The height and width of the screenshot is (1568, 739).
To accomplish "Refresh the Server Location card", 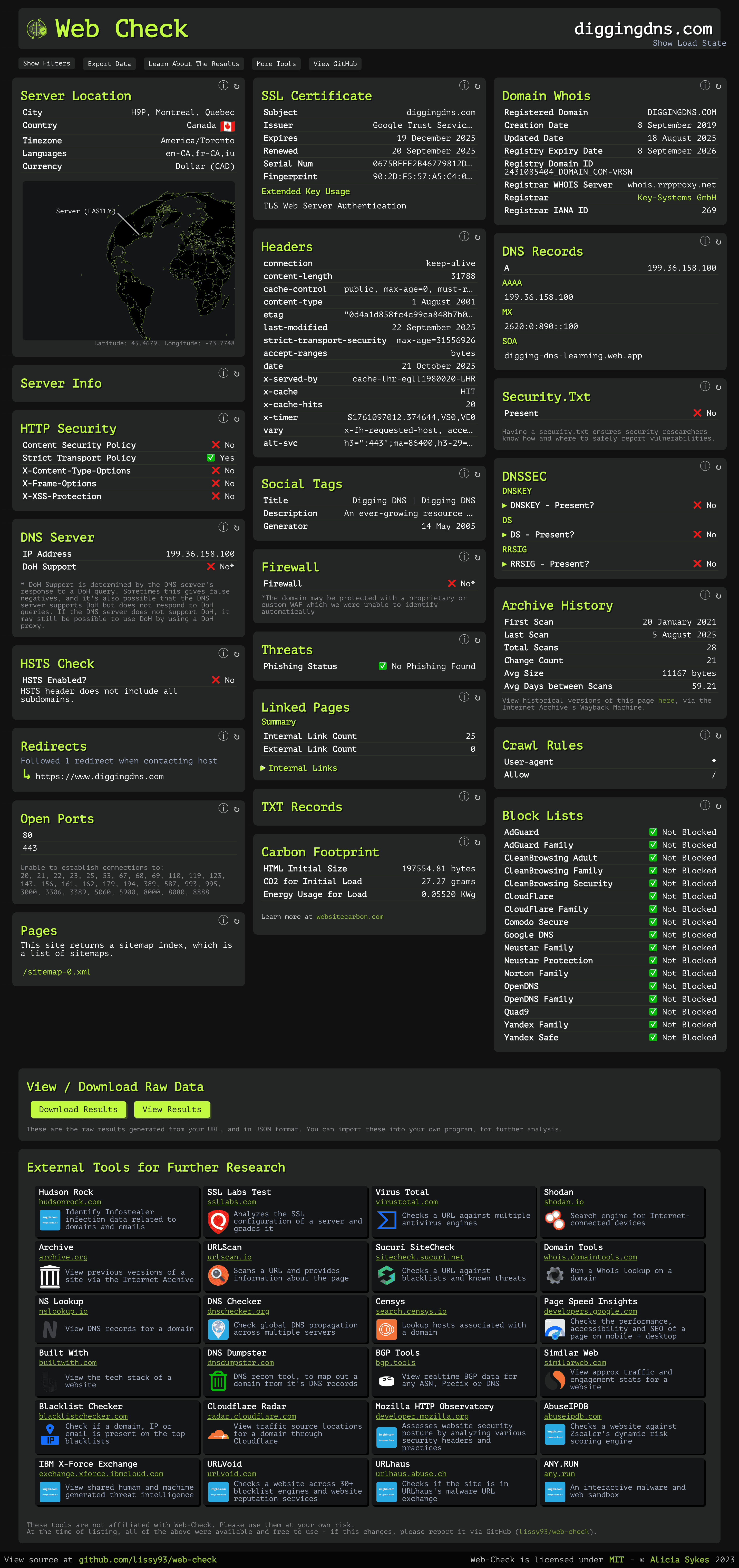I will [x=237, y=87].
